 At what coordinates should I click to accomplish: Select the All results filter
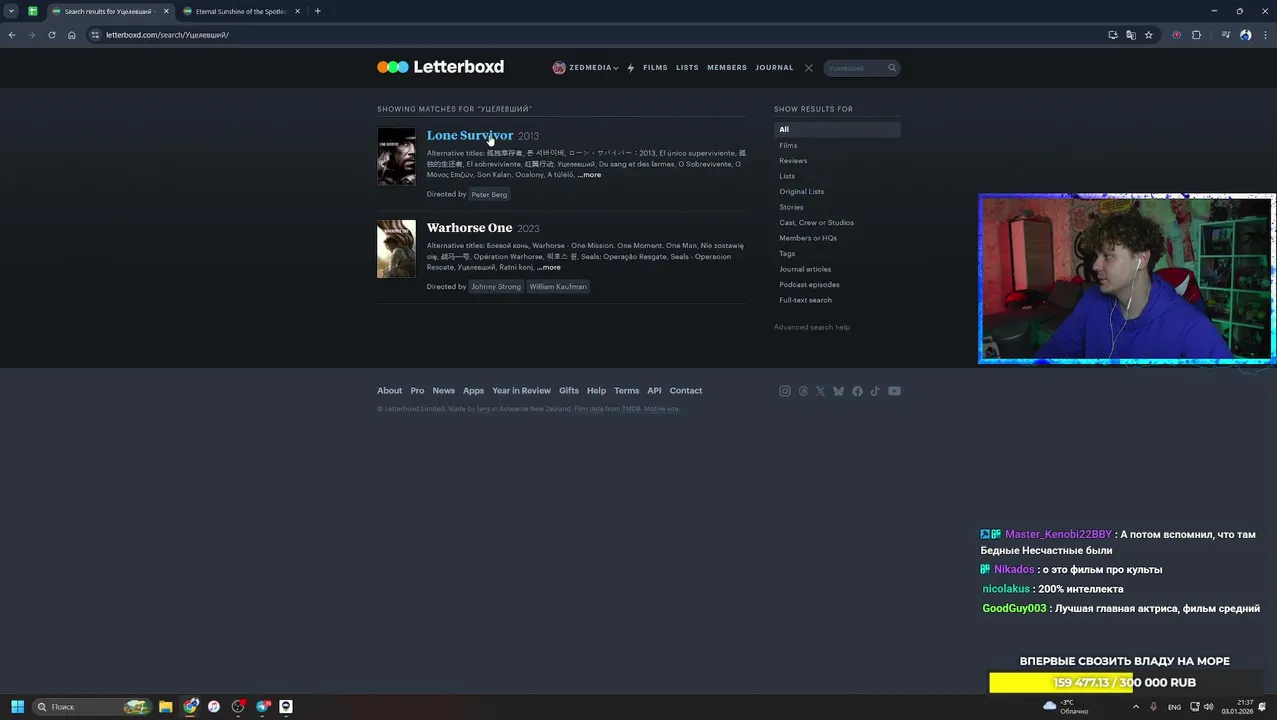pos(837,129)
